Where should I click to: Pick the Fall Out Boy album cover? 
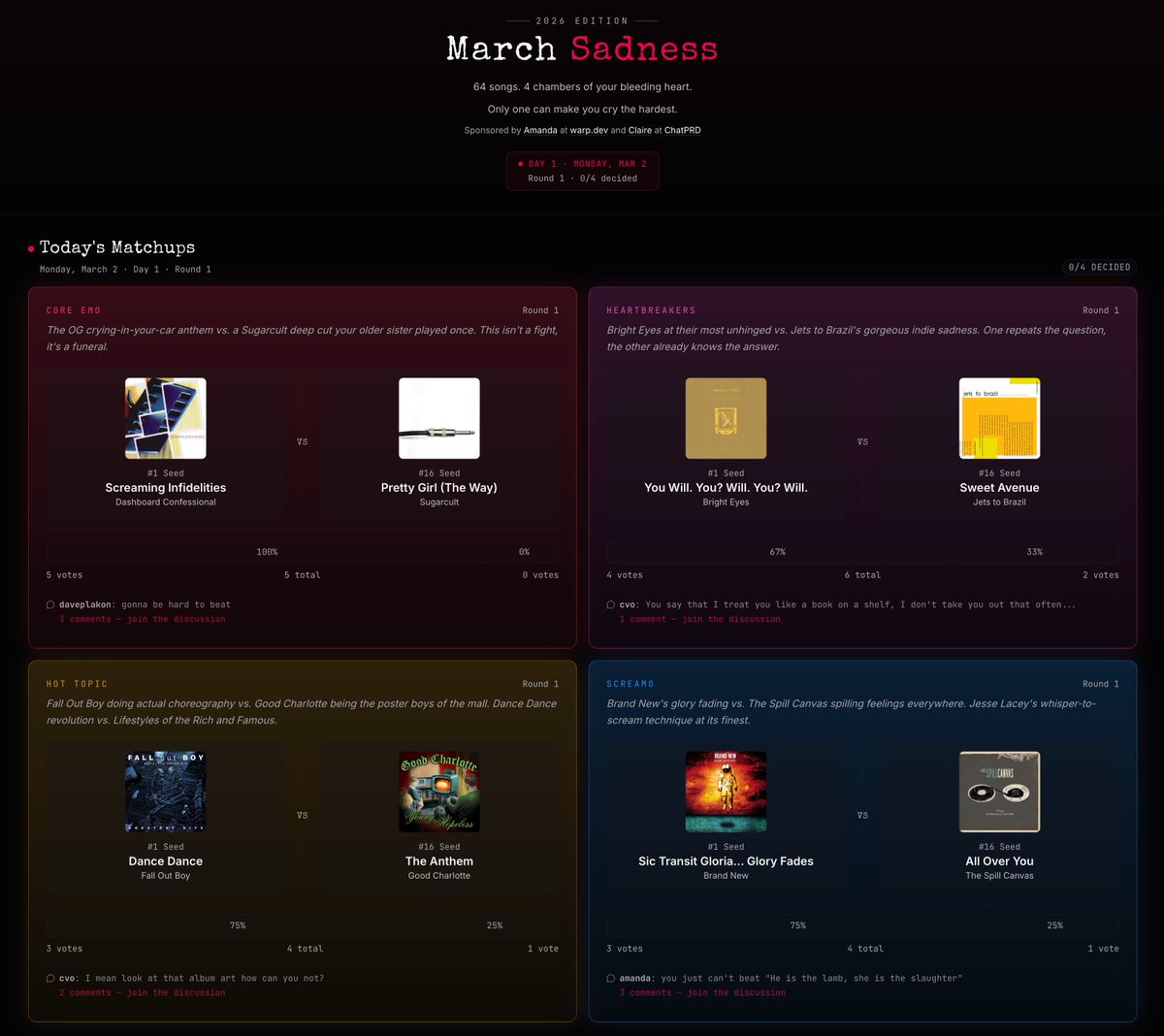[x=166, y=792]
